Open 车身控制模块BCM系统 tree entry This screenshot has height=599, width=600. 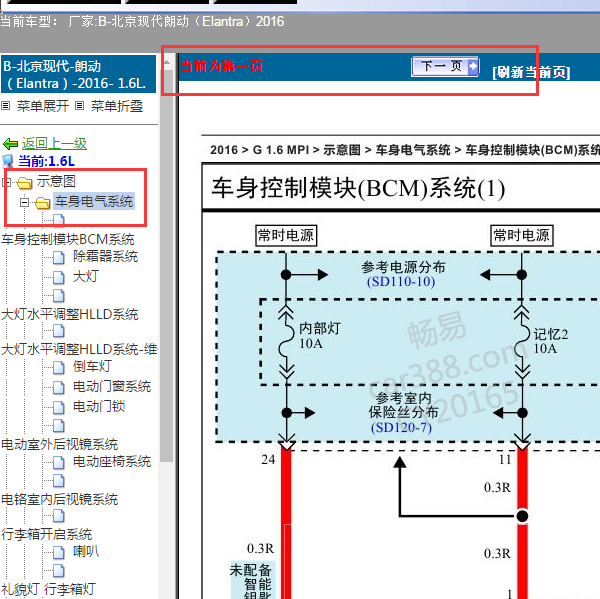tap(68, 239)
